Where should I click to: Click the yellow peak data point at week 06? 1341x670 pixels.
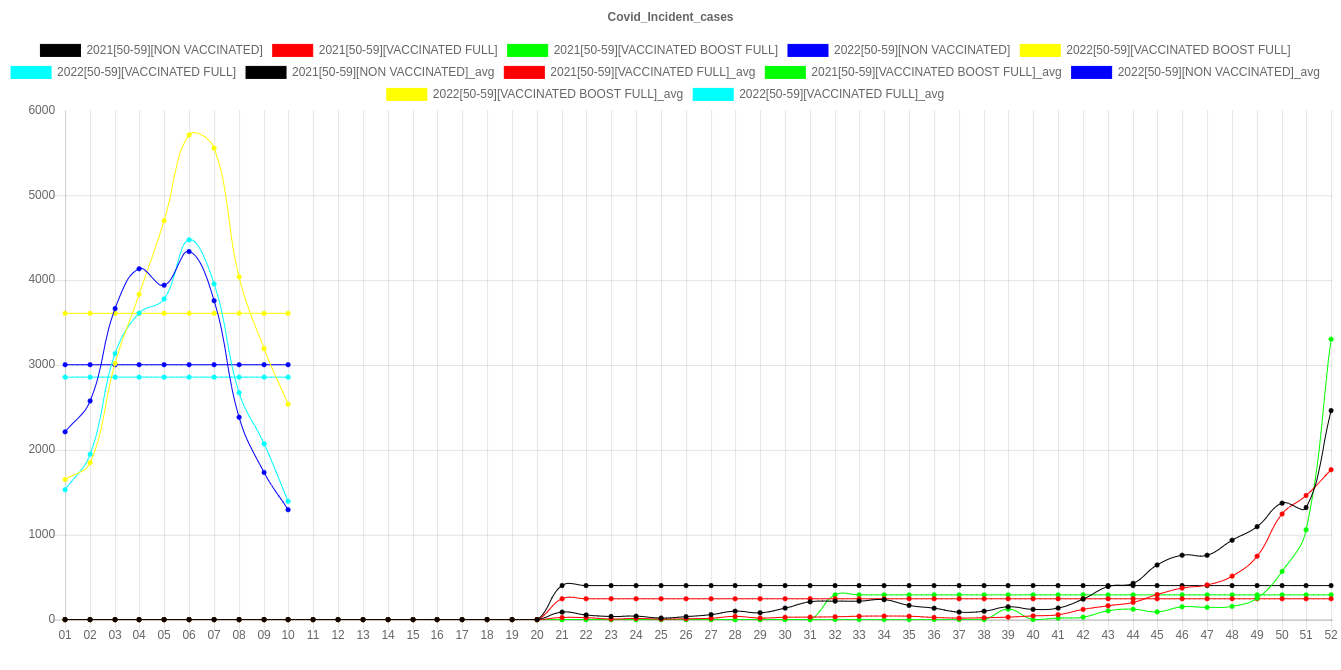coord(189,135)
